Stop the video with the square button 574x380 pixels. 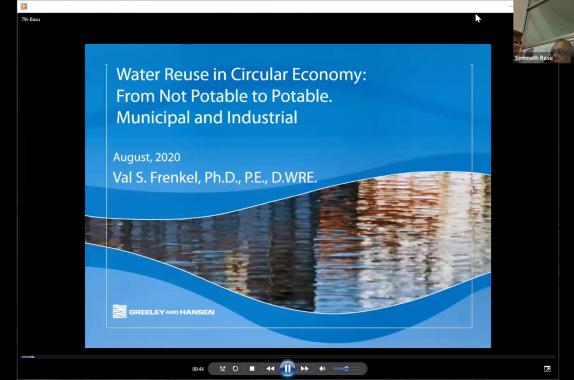252,369
